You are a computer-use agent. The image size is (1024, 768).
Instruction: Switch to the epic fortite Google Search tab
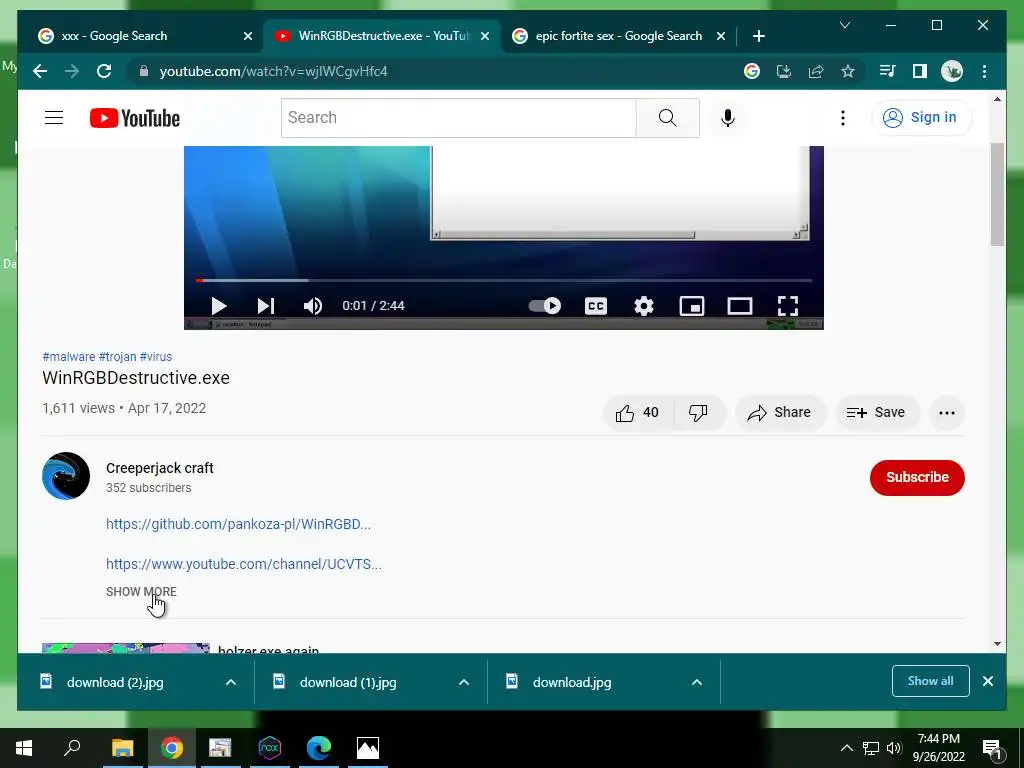click(x=618, y=36)
